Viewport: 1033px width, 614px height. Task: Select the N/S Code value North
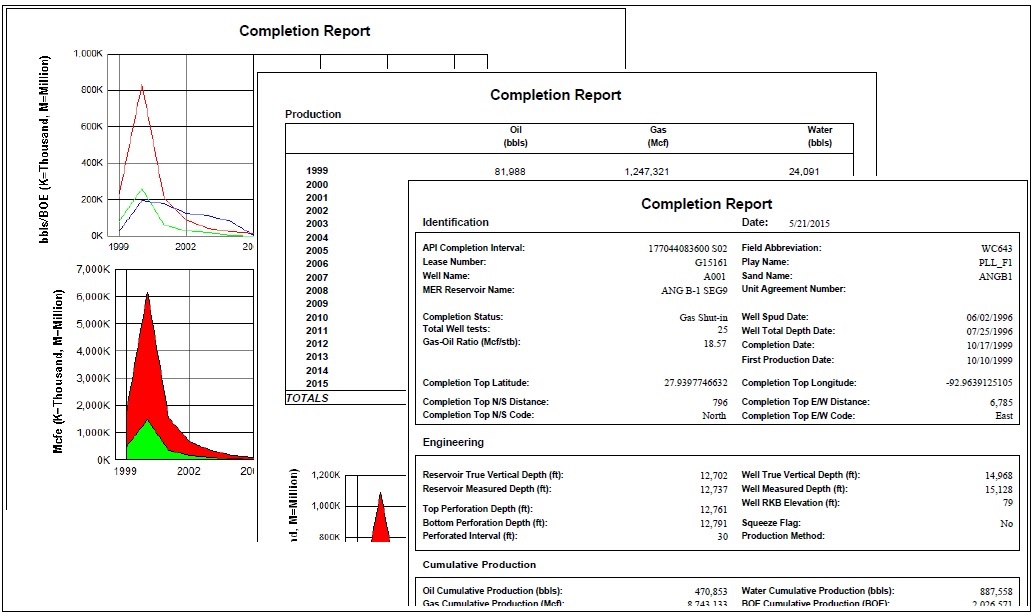point(714,416)
